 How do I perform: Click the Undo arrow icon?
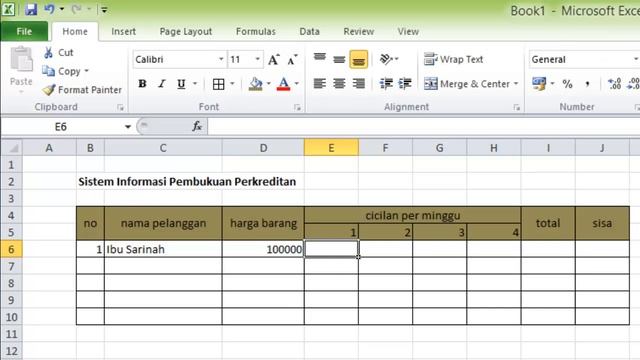49,9
